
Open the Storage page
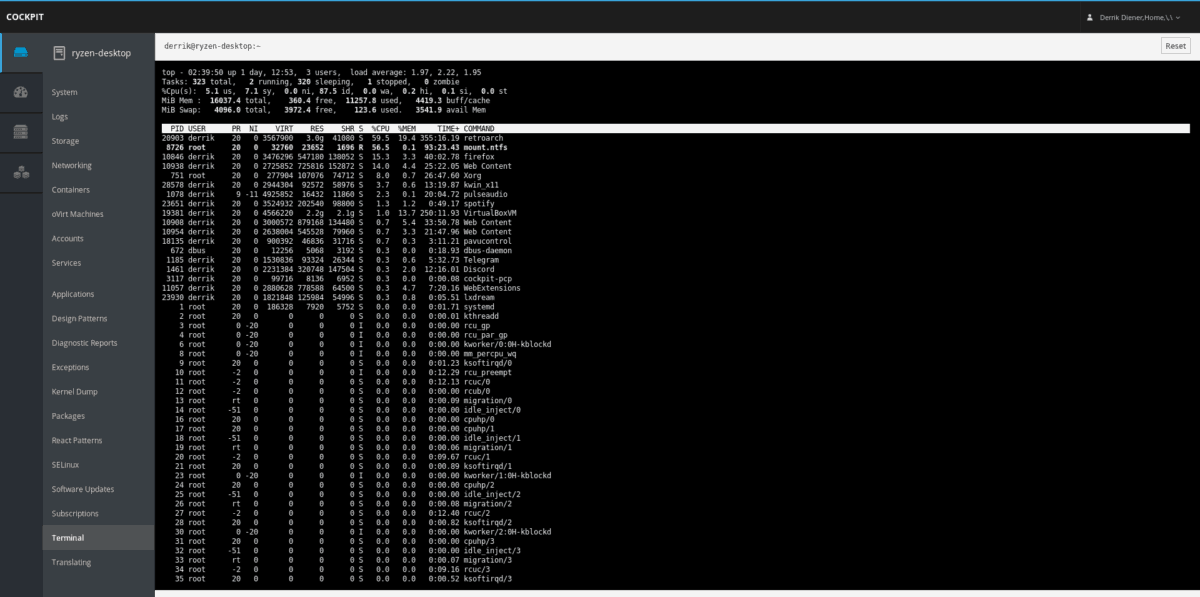65,140
